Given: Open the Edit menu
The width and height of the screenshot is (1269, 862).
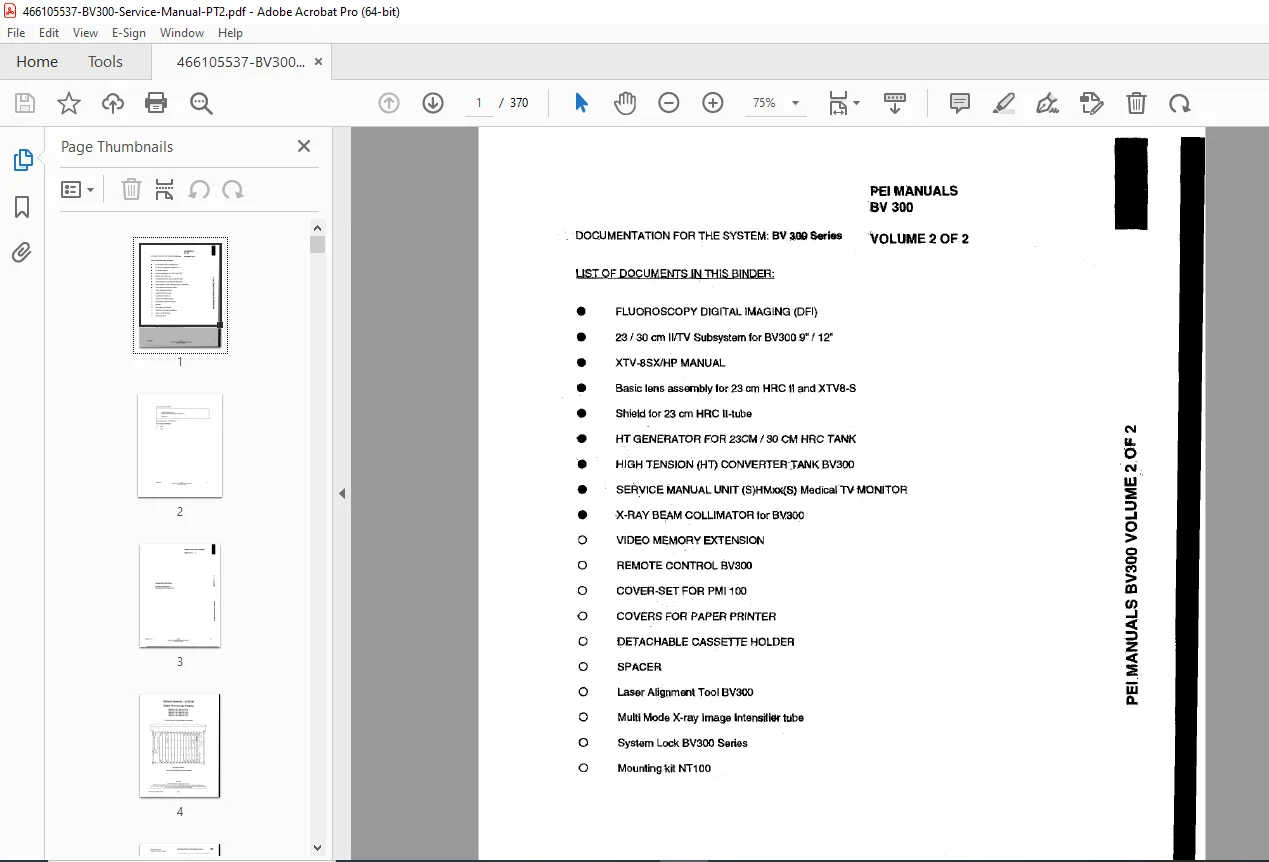Looking at the screenshot, I should 49,33.
